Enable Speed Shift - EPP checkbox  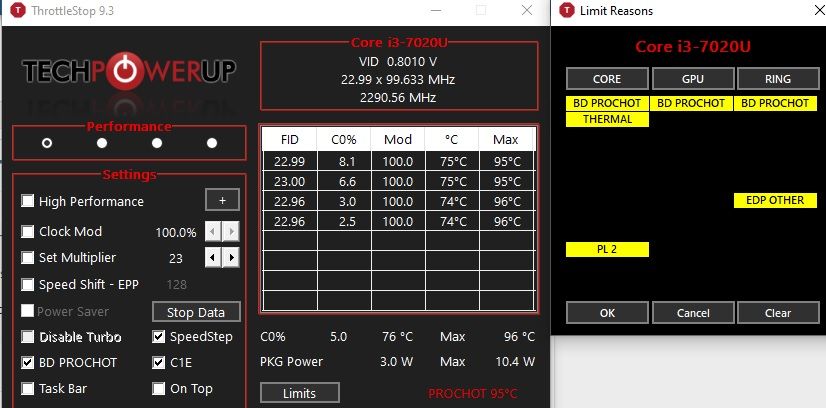pyautogui.click(x=27, y=285)
